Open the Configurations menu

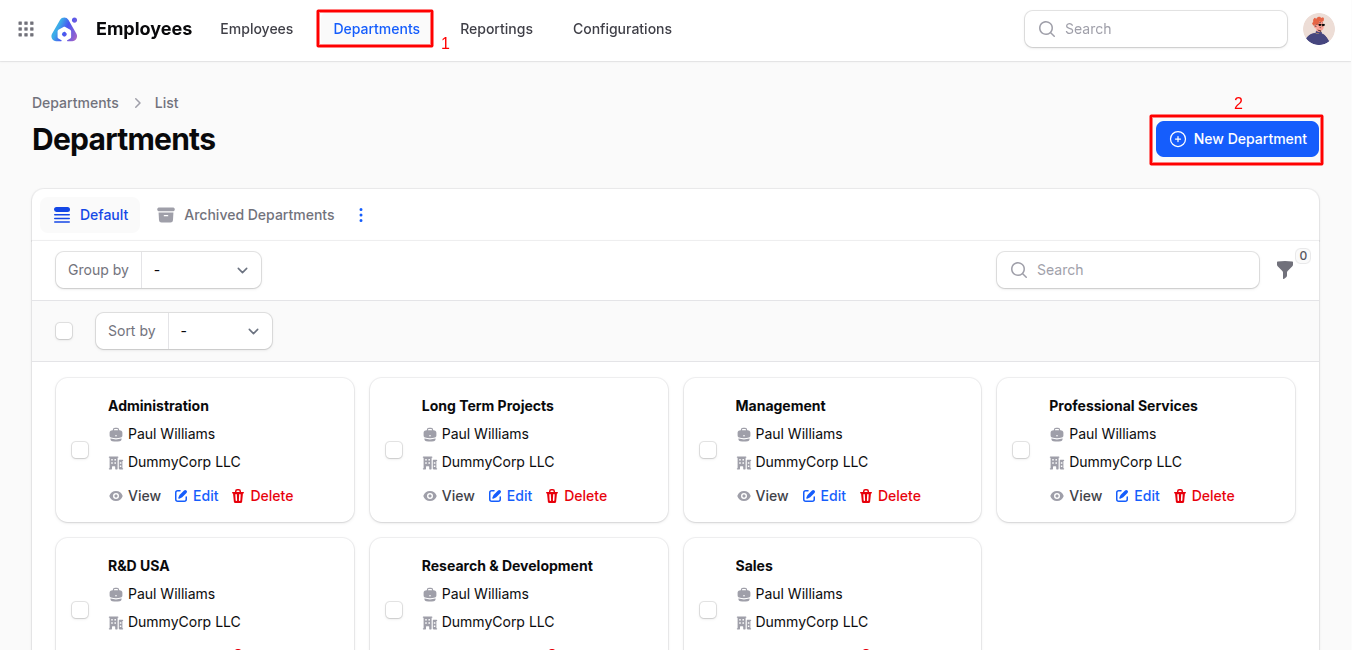[x=622, y=29]
